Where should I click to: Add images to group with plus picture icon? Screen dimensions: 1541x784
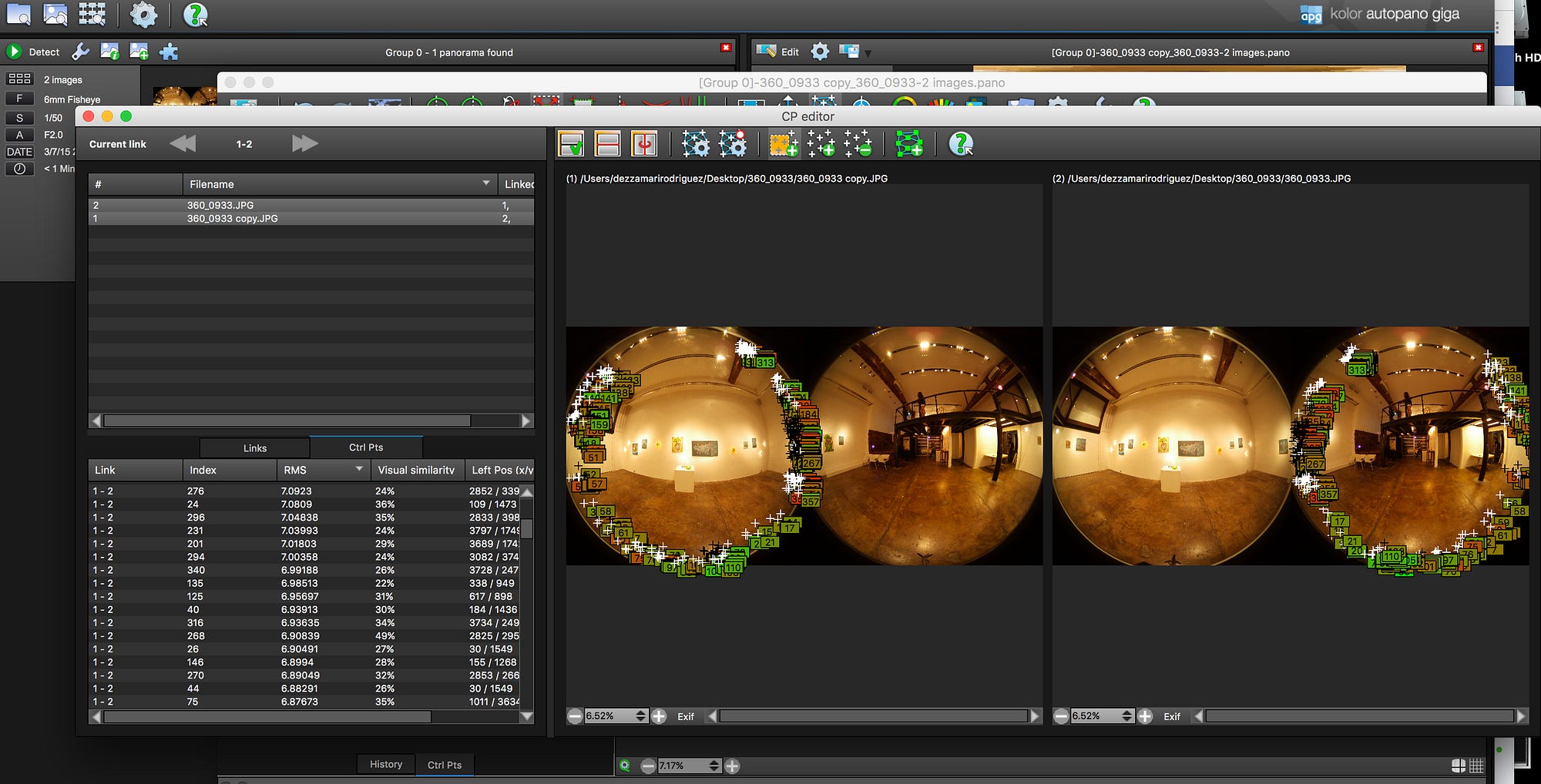pyautogui.click(x=139, y=52)
